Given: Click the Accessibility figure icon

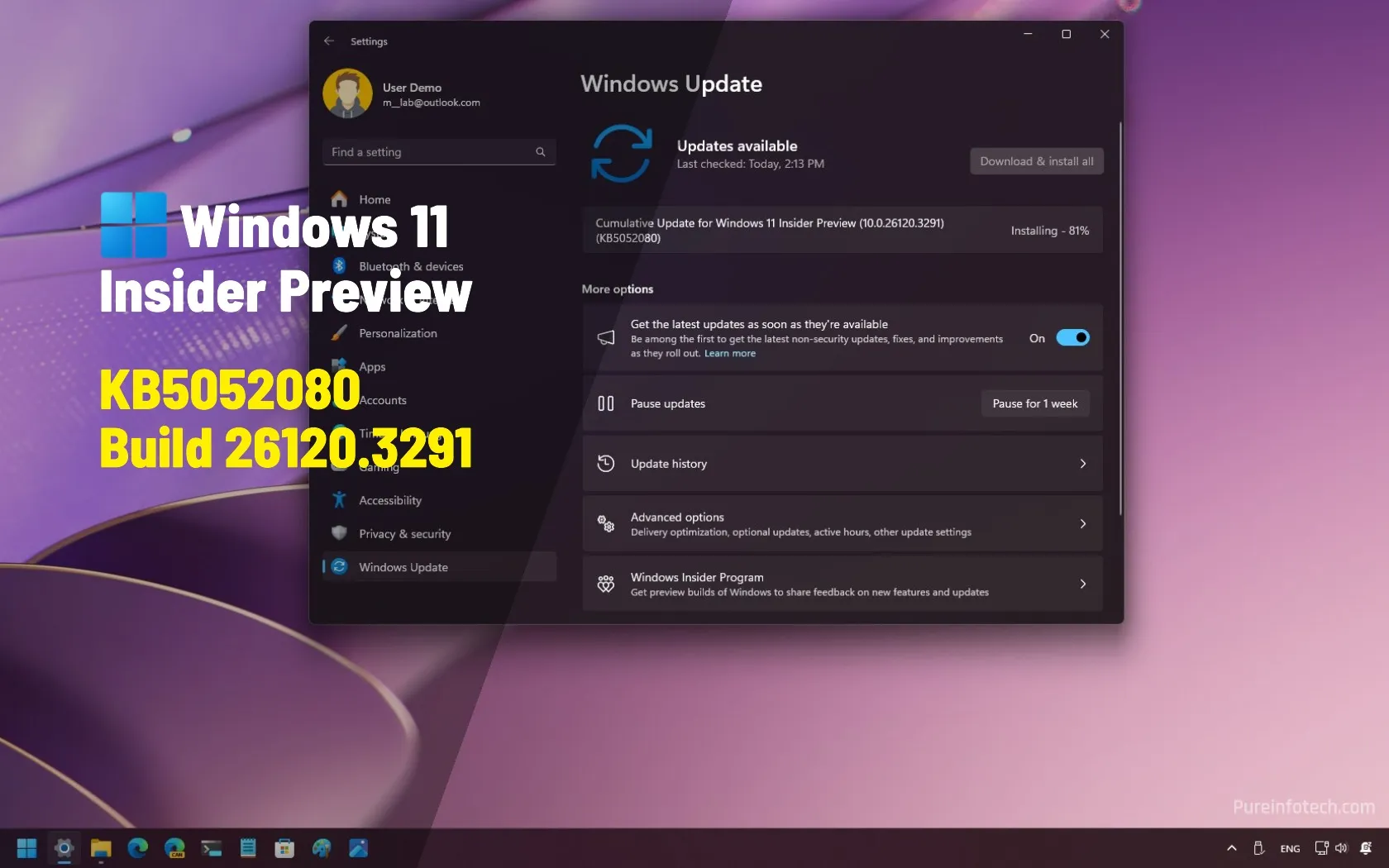Looking at the screenshot, I should (x=339, y=499).
